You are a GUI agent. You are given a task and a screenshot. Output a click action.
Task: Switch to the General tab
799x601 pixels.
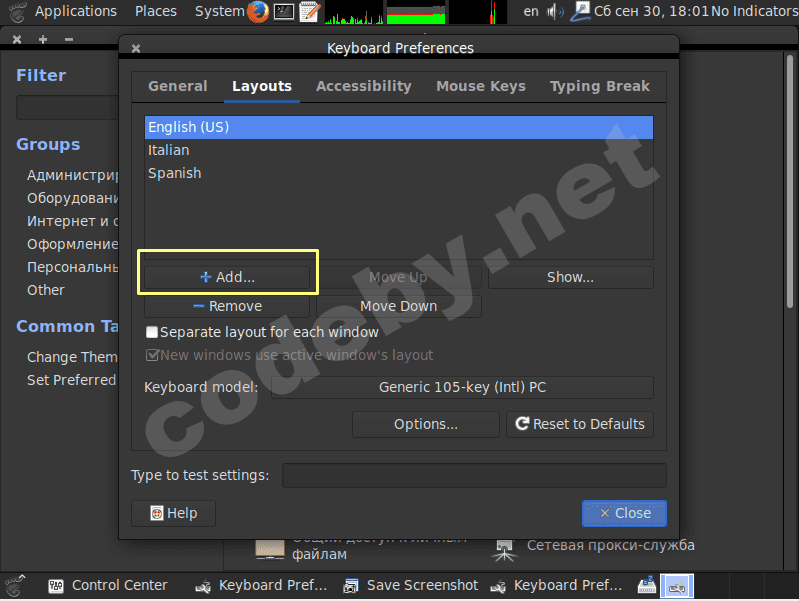click(x=178, y=86)
